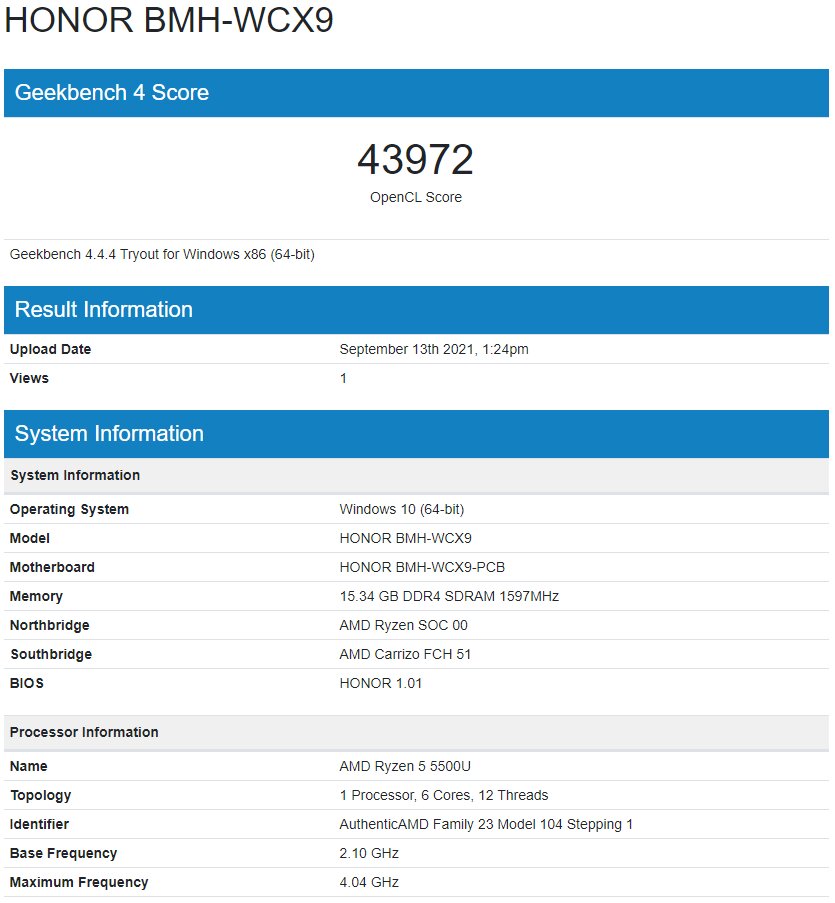
Task: Select the Windows 10 (64-bit) value
Action: pos(402,509)
